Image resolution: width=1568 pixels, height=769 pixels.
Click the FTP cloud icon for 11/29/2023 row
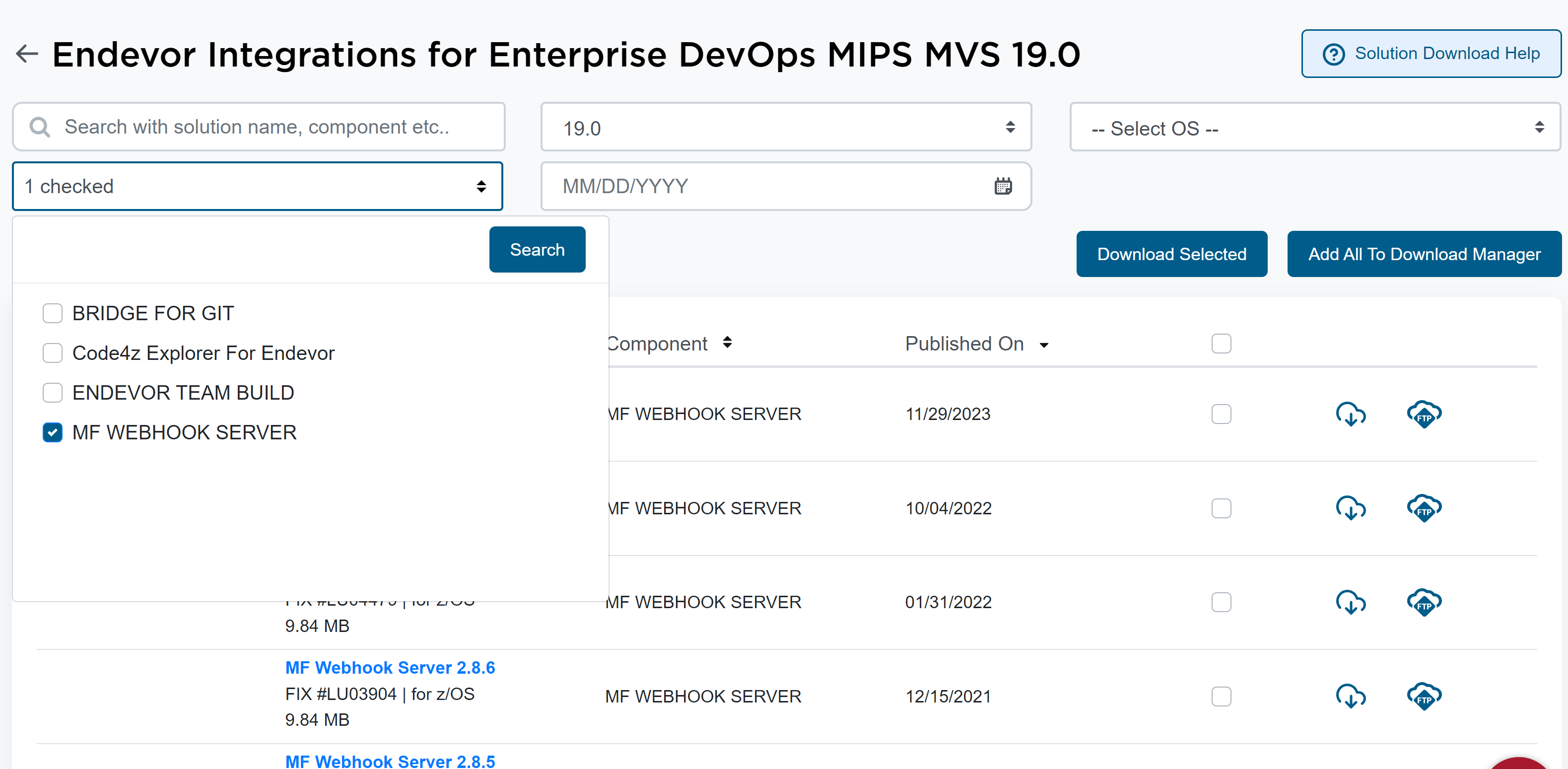tap(1424, 414)
